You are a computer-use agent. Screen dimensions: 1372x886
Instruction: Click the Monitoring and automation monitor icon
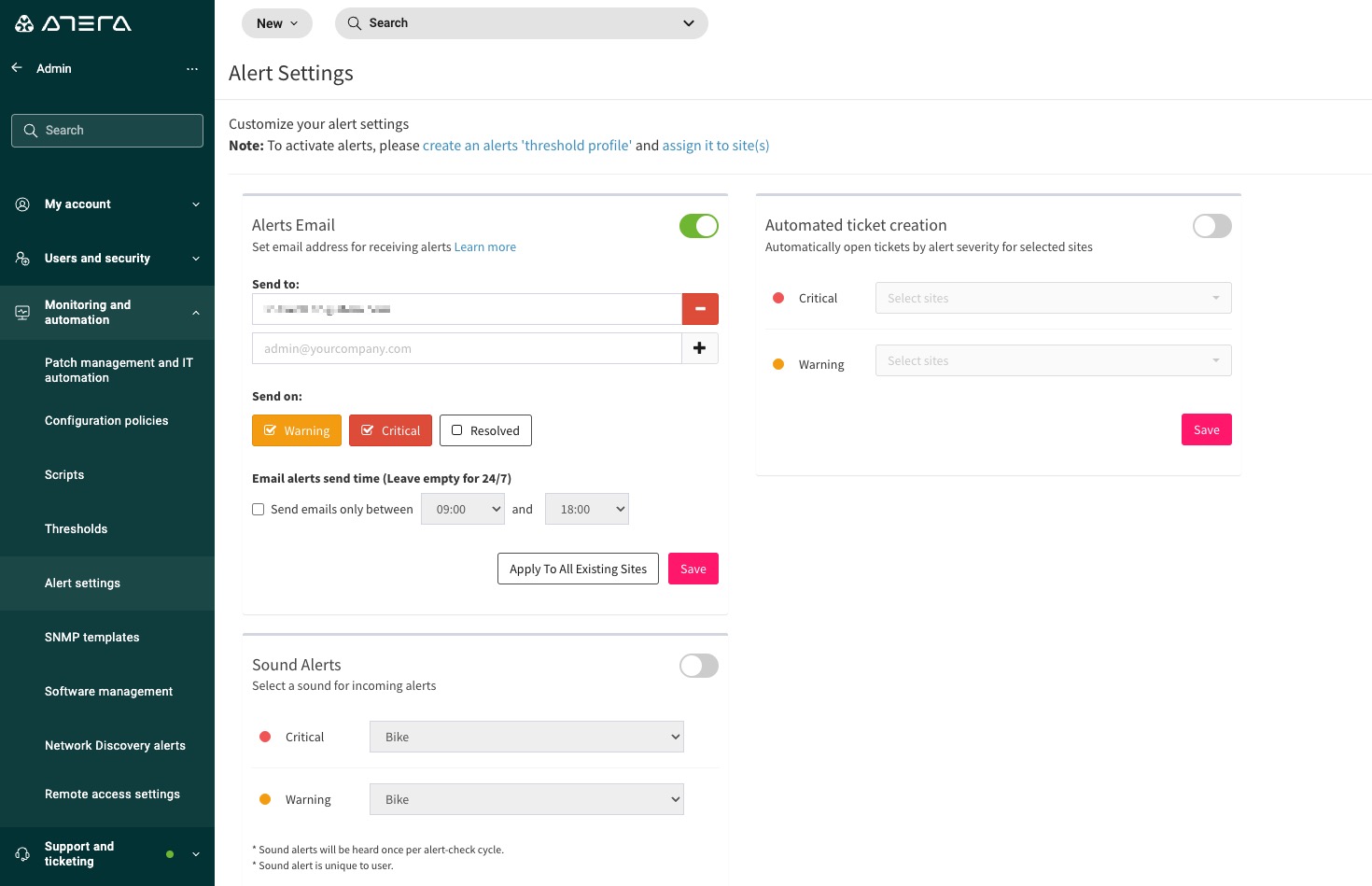click(22, 313)
